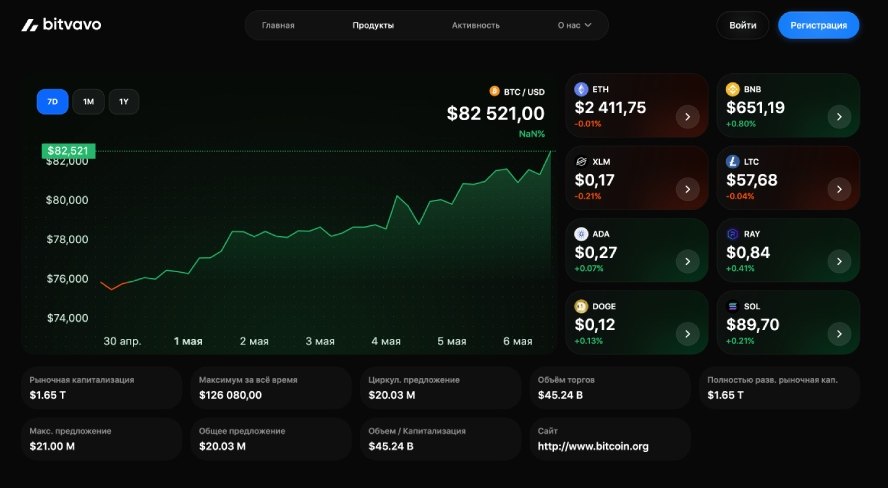Click the Объём торгов stat card
Image resolution: width=888 pixels, height=488 pixels.
[x=609, y=388]
